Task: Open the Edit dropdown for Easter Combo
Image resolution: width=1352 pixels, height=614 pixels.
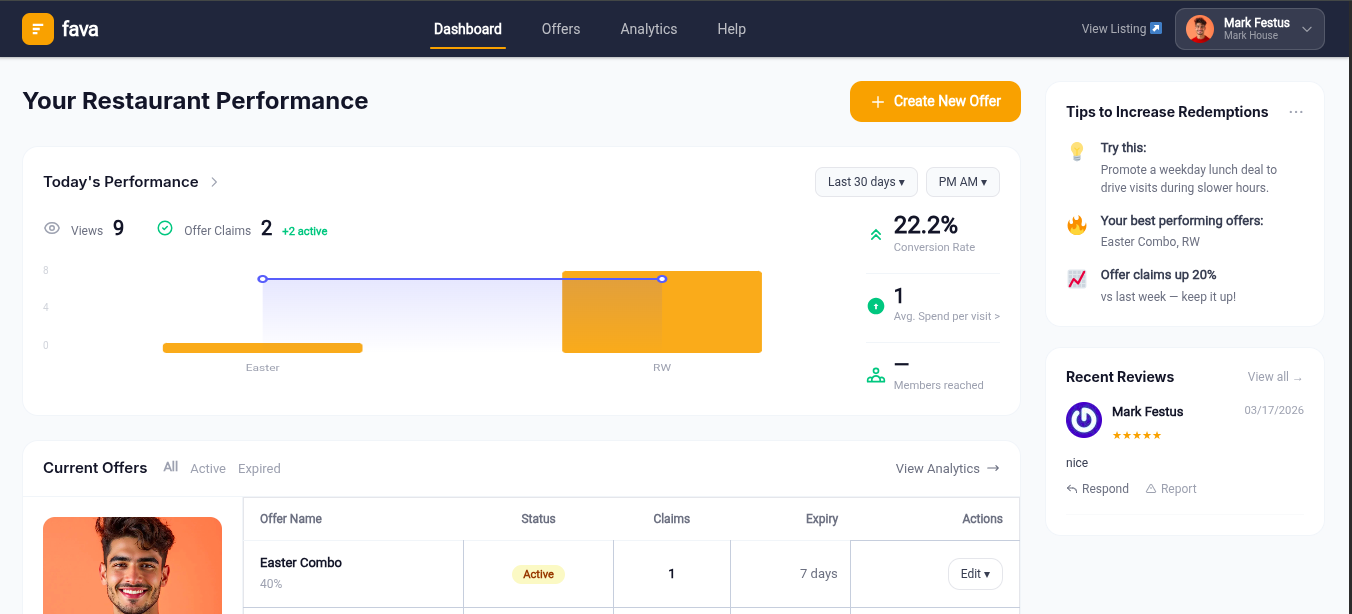Action: [x=975, y=574]
